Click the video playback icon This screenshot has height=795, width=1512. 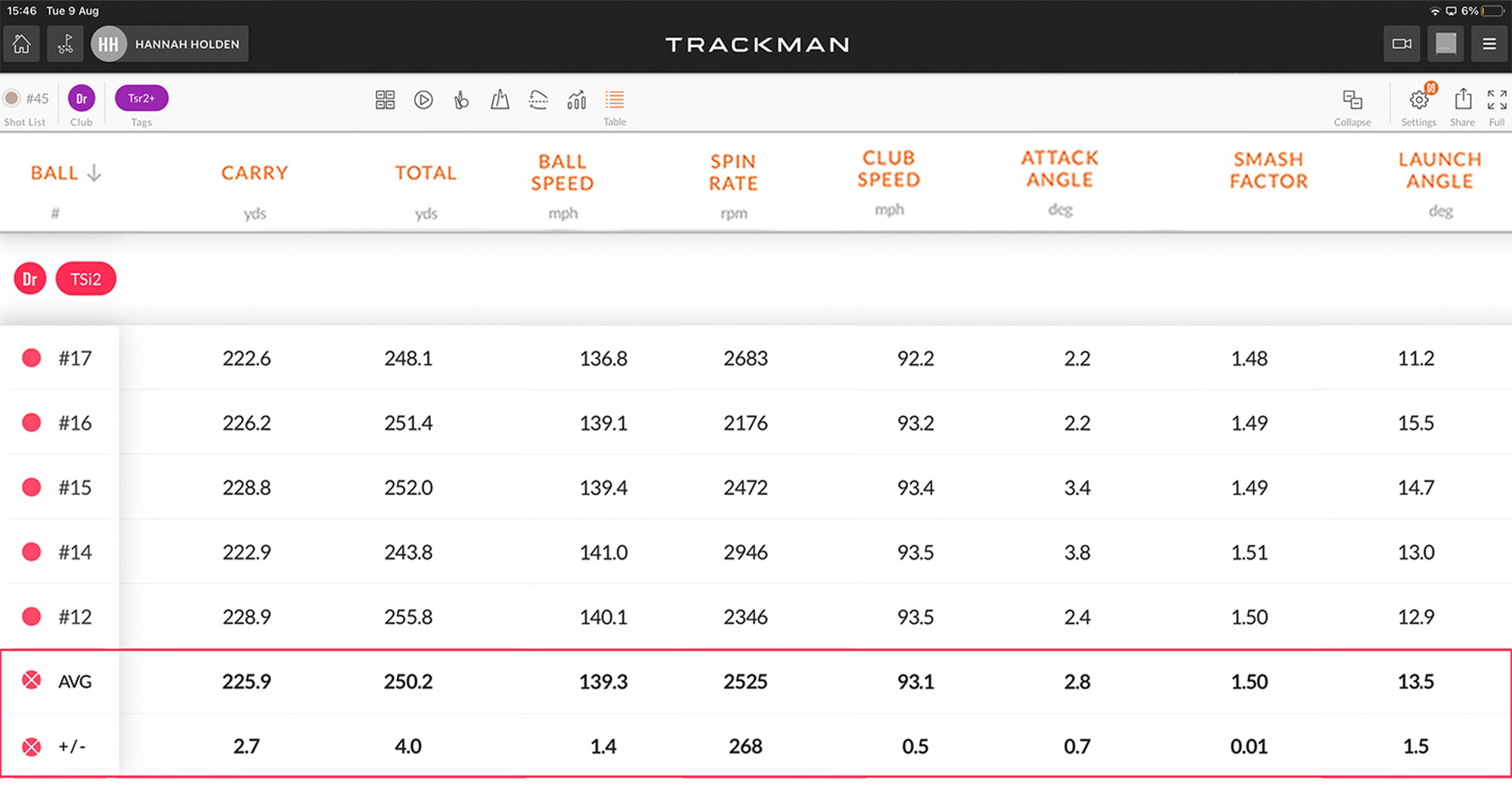tap(423, 100)
